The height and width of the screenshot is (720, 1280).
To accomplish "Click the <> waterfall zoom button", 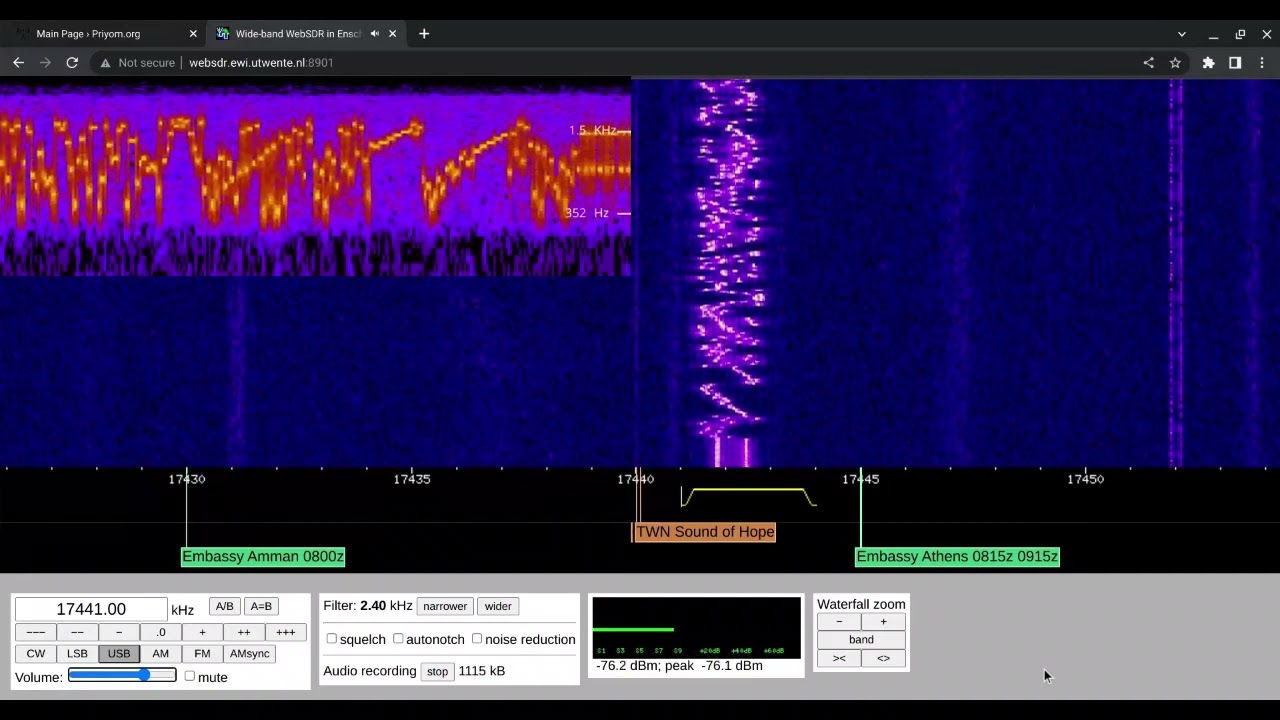I will pos(883,658).
